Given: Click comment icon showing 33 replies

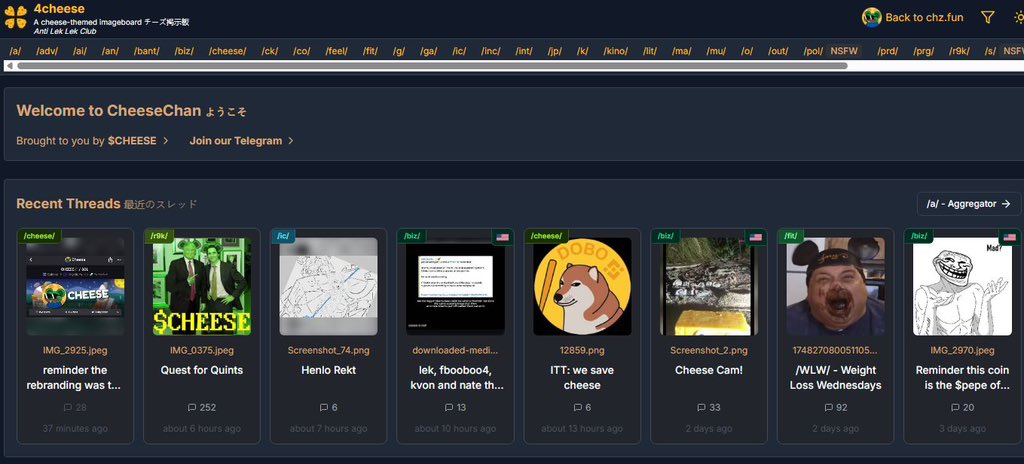Looking at the screenshot, I should [x=701, y=407].
